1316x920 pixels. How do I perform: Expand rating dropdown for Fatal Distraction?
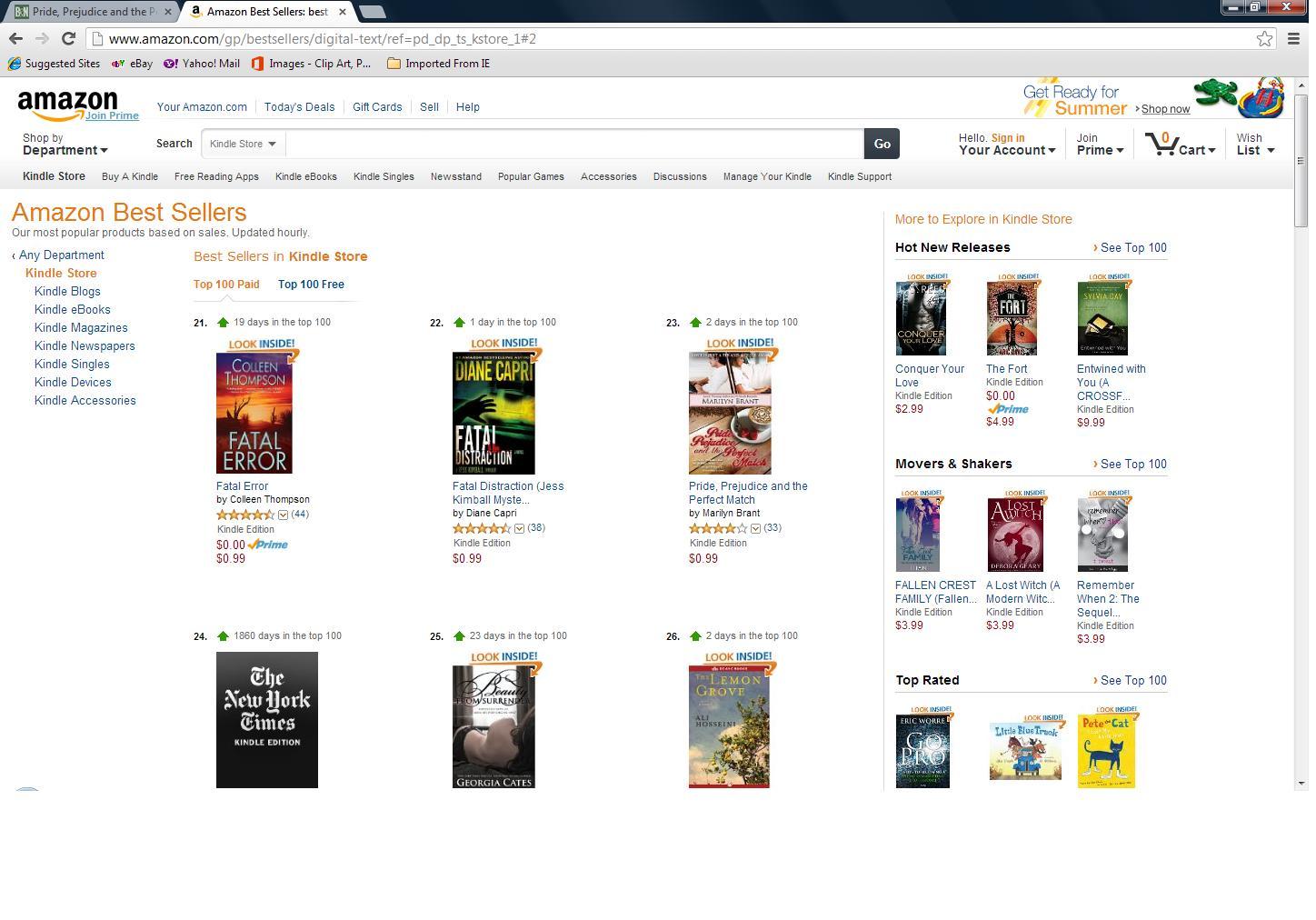[x=519, y=528]
